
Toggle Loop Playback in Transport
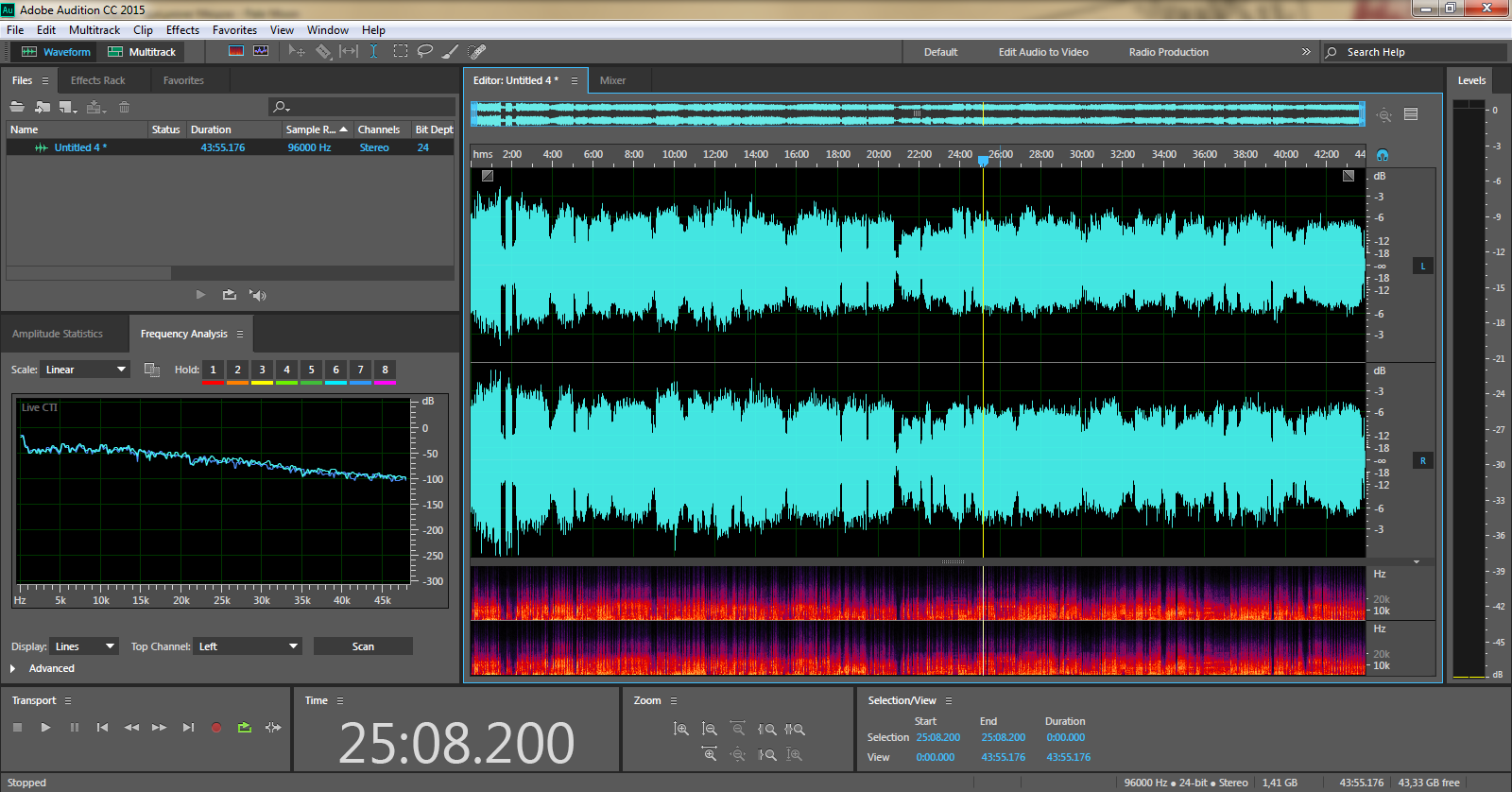coord(245,727)
